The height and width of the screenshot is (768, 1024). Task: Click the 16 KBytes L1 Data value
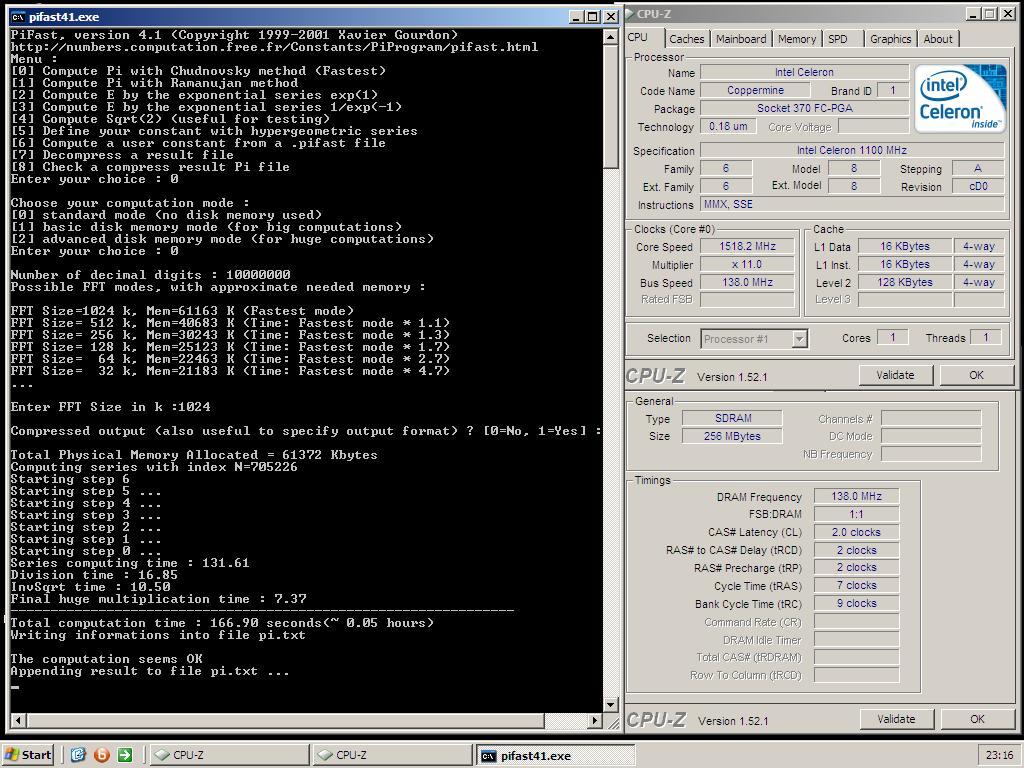(904, 246)
